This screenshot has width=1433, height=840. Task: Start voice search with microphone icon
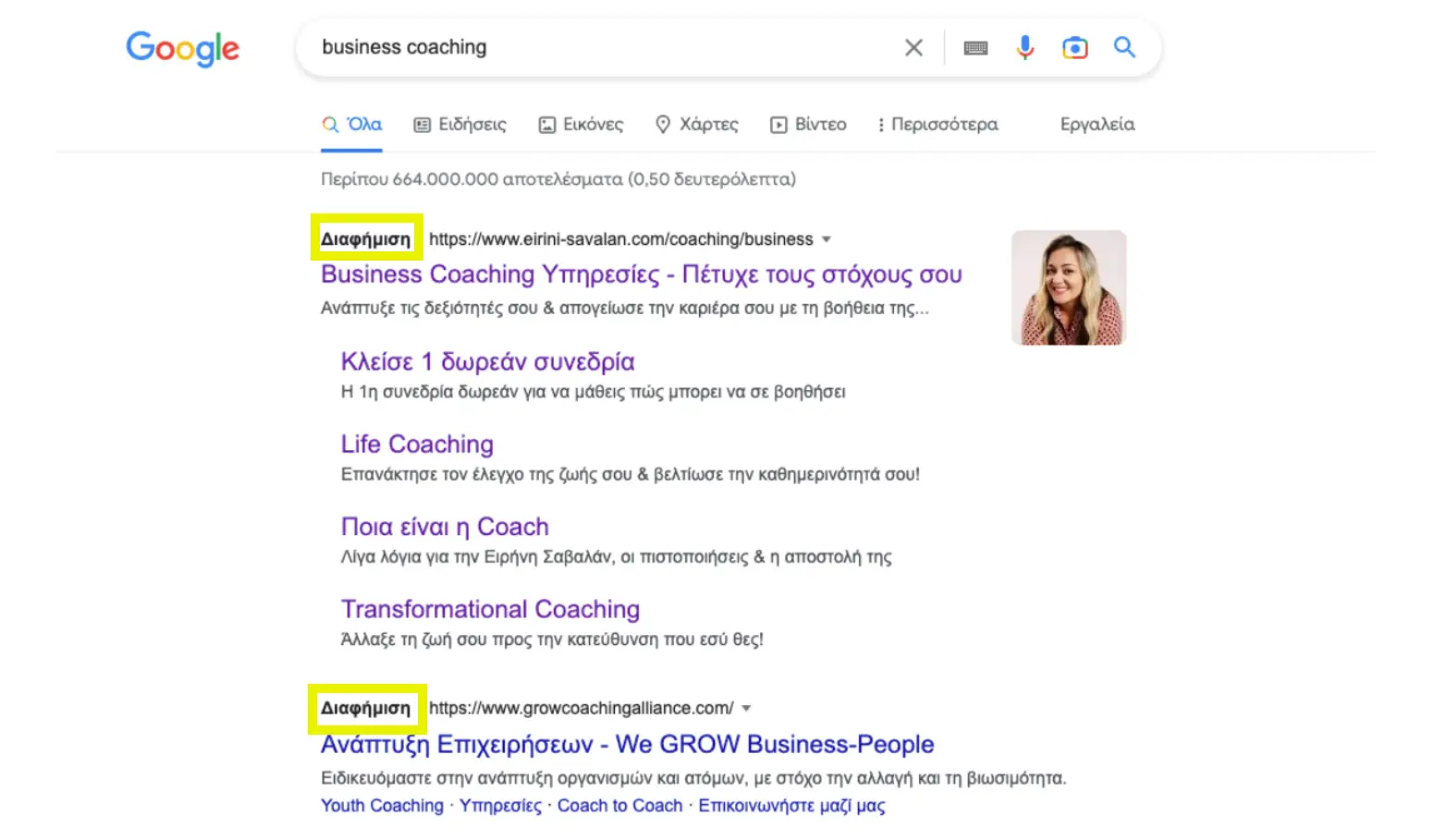point(1025,48)
